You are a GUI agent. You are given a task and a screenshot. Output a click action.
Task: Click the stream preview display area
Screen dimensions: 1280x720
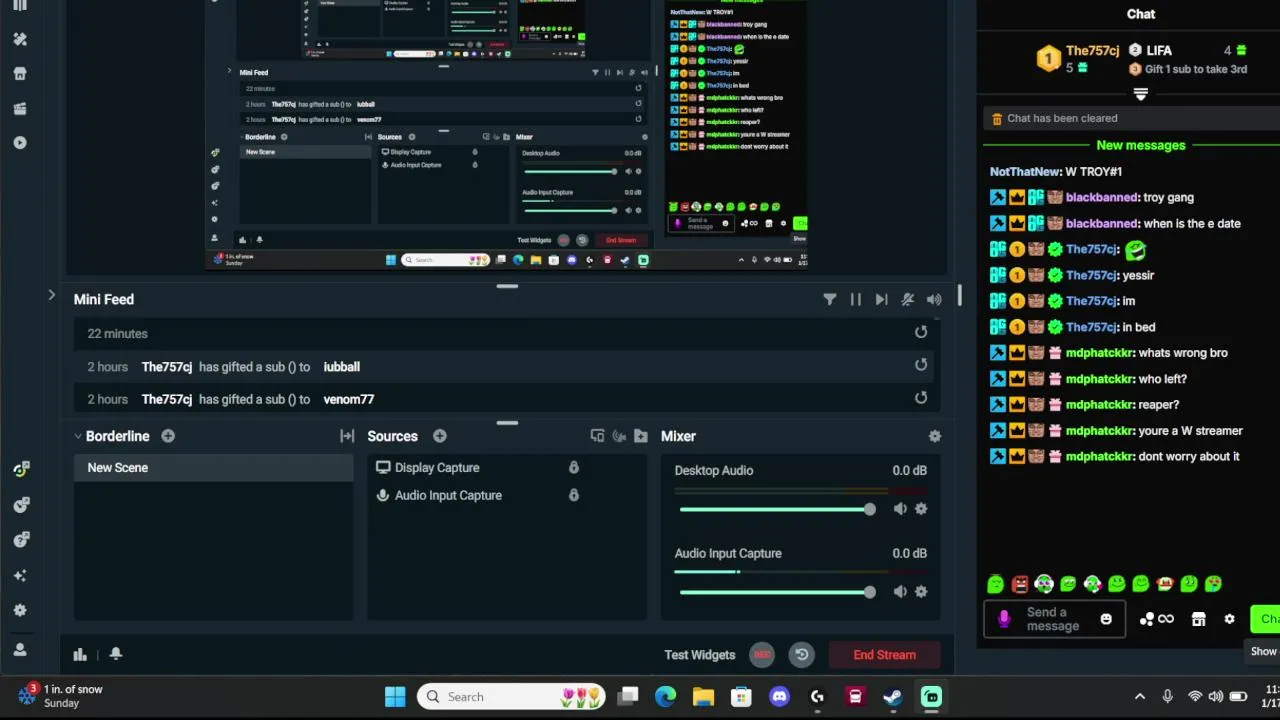508,135
